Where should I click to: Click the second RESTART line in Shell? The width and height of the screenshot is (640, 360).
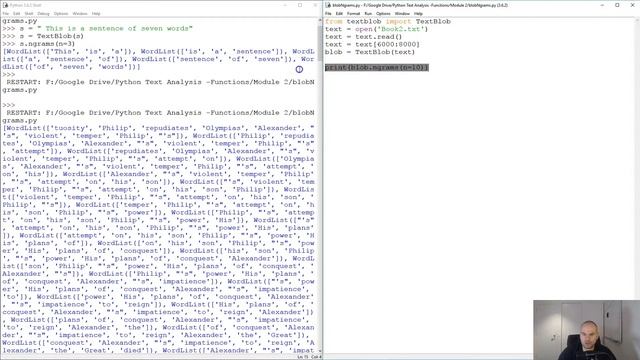158,116
